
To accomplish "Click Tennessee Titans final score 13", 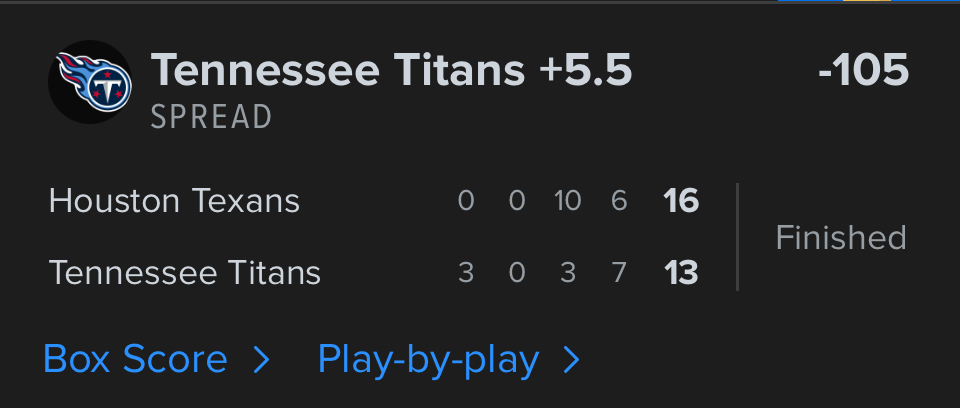I will tap(681, 272).
